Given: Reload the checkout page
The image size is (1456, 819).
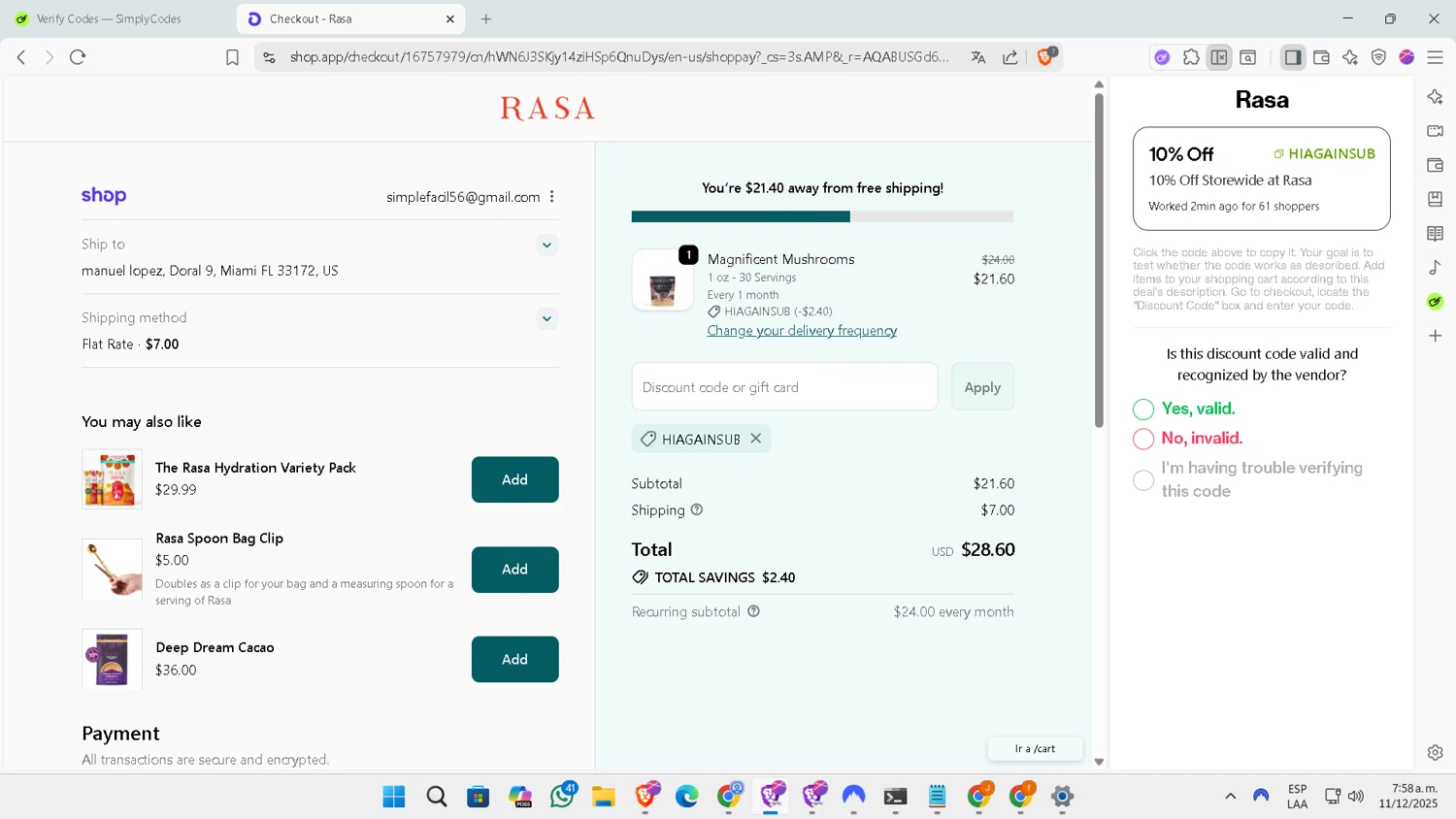Looking at the screenshot, I should click(78, 57).
